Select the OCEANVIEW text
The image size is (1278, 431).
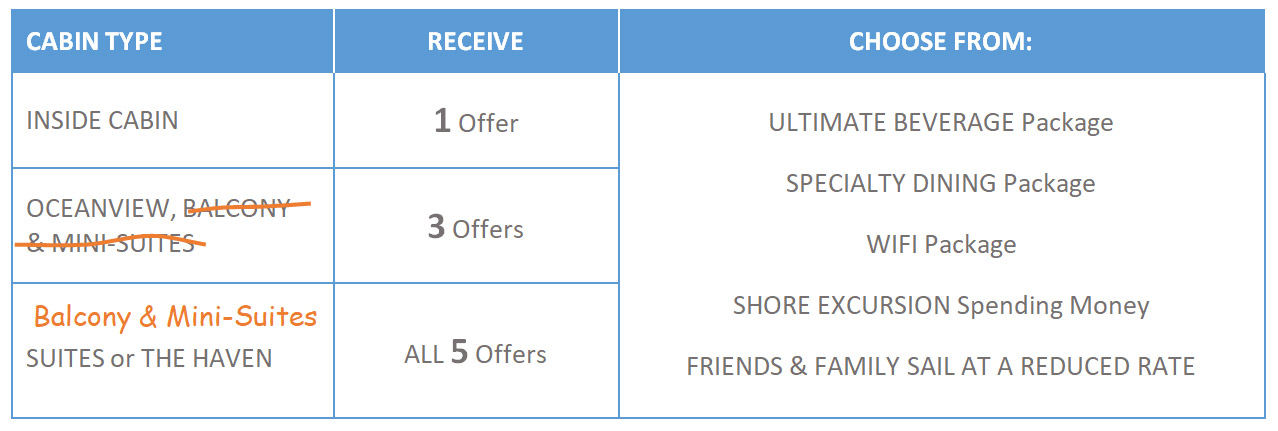(x=102, y=209)
